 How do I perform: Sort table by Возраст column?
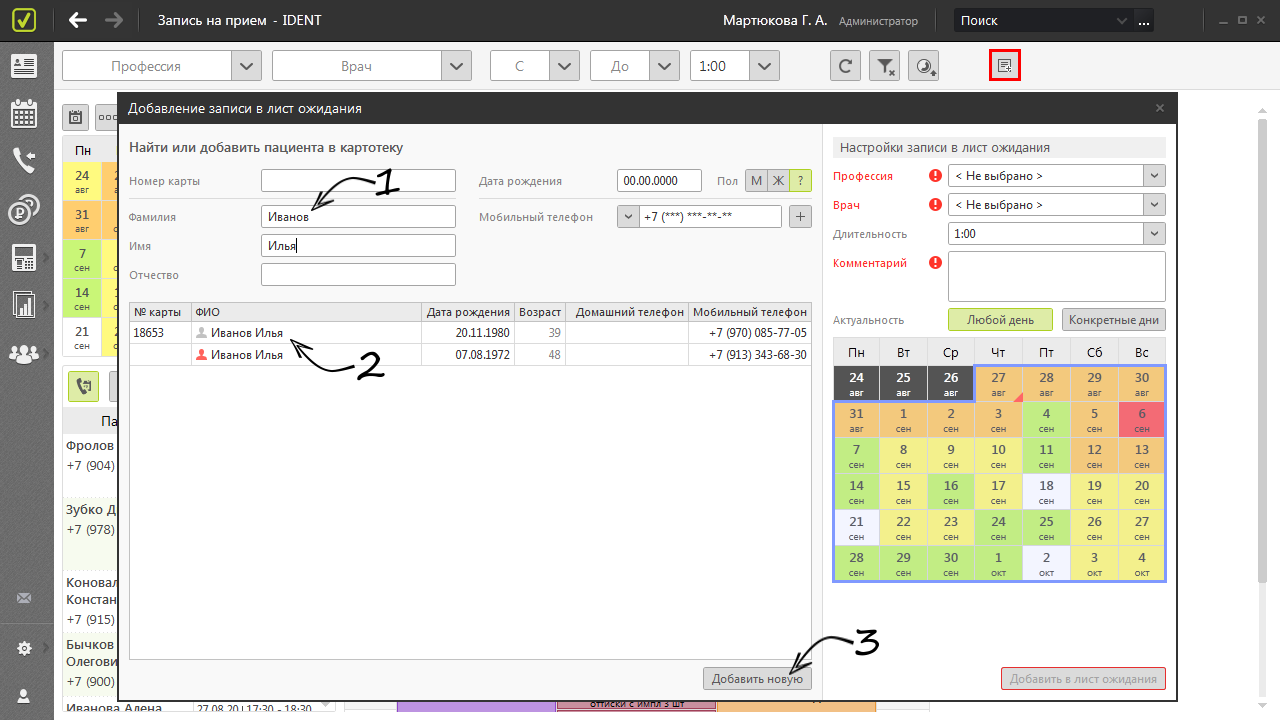click(x=540, y=312)
